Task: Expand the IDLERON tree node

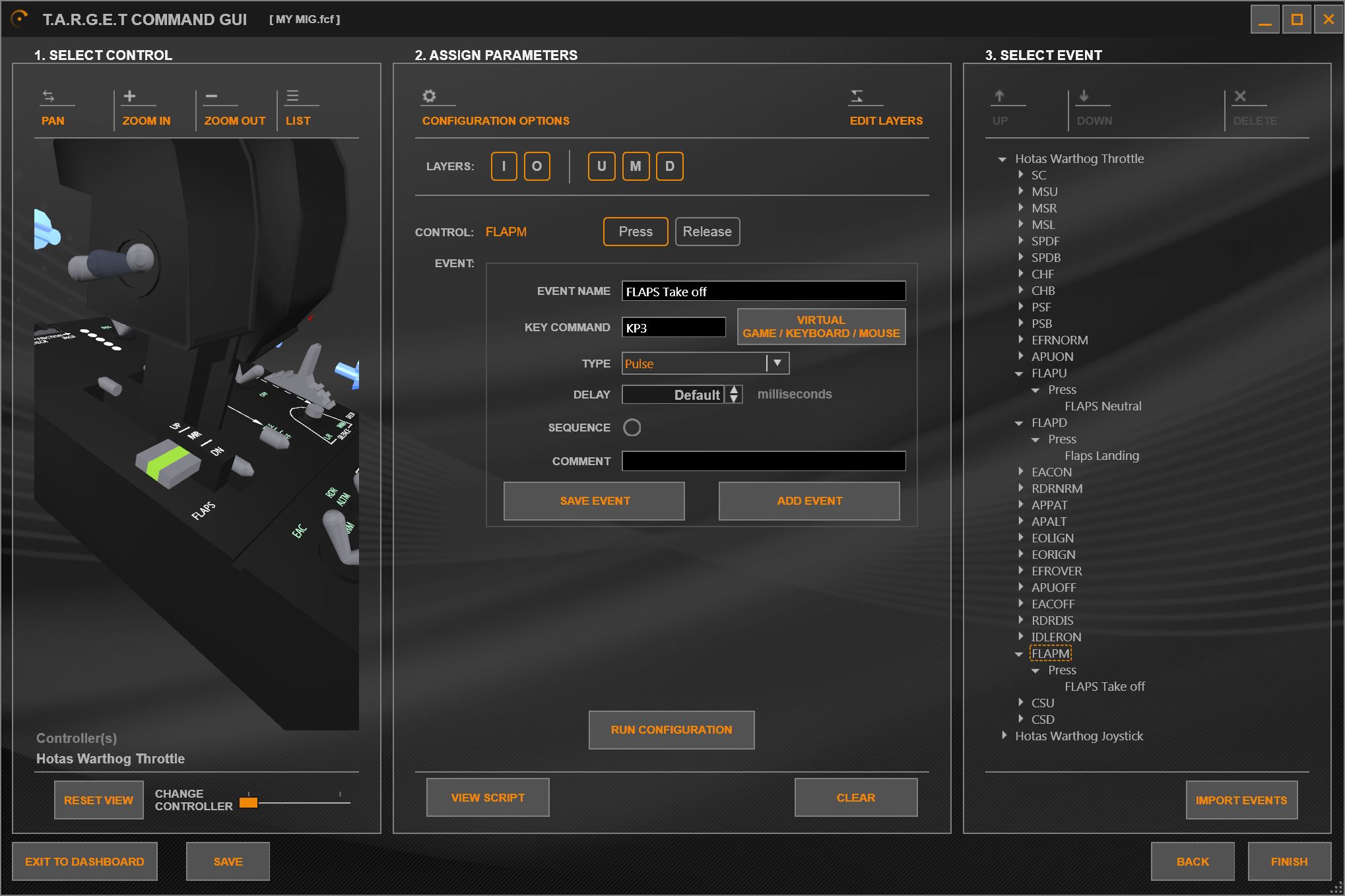Action: tap(1020, 637)
